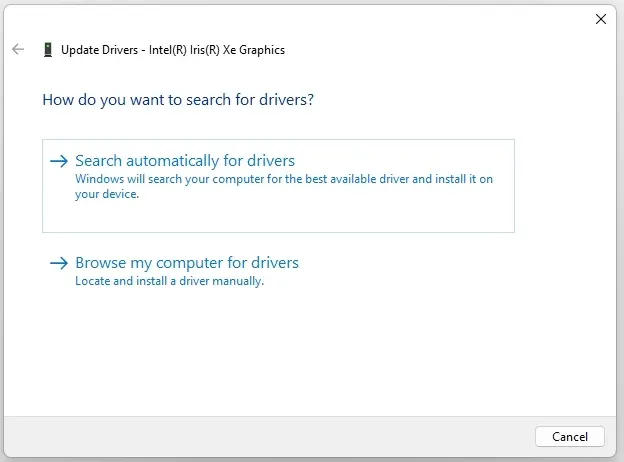Click the 'Update Drivers' text in the title
The height and width of the screenshot is (462, 624).
[98, 50]
